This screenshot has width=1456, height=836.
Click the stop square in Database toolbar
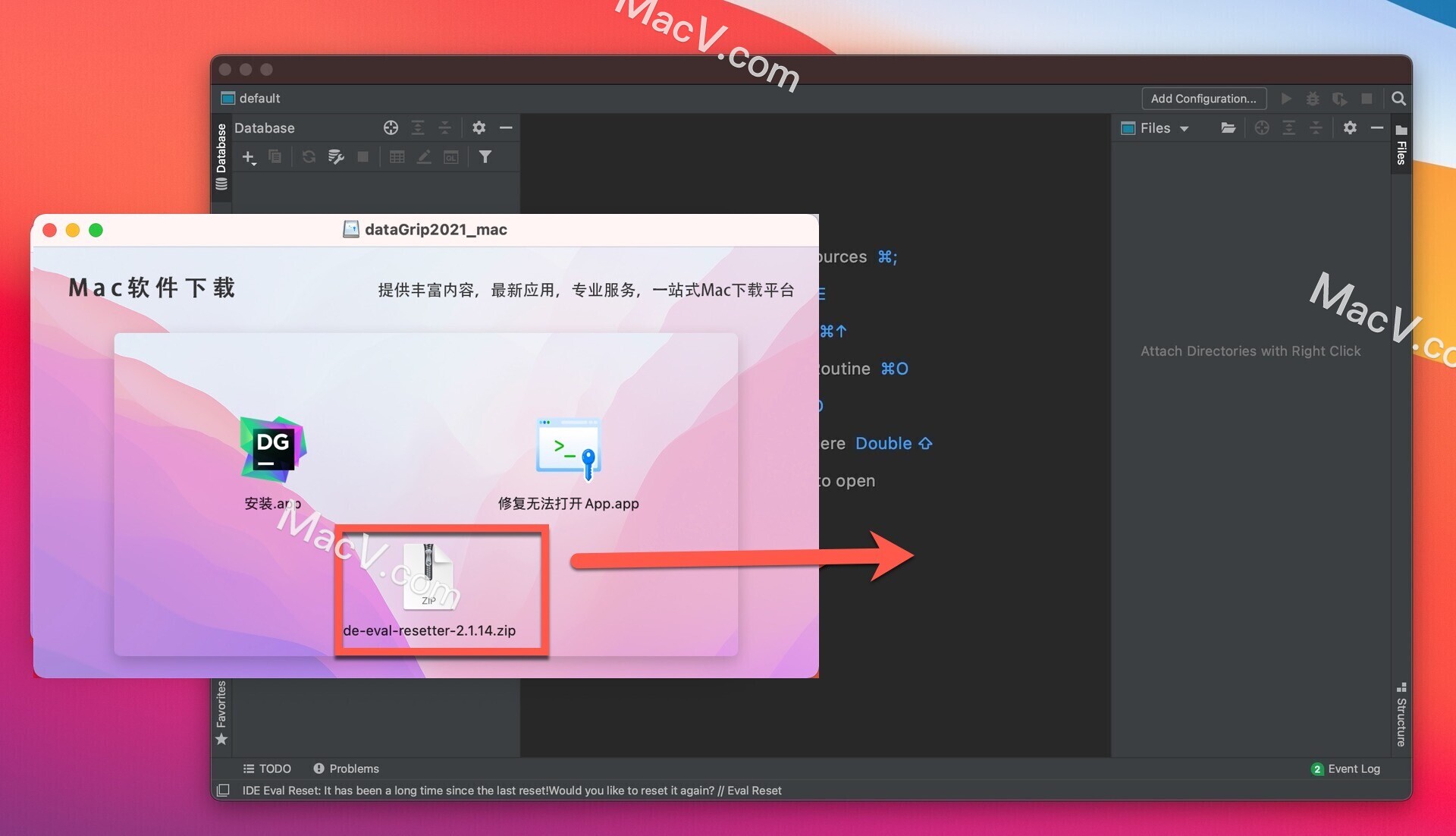[x=363, y=156]
